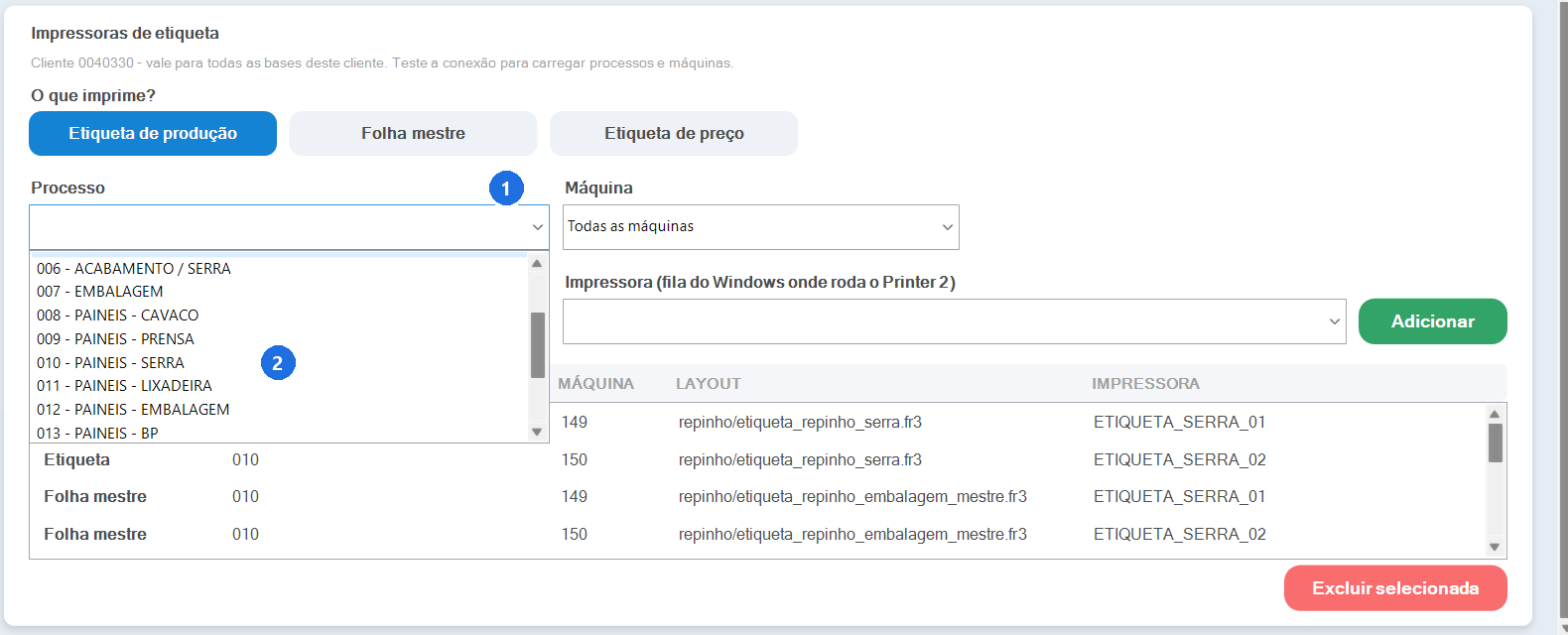Select the Folha mestre row for machine 150

757,535
